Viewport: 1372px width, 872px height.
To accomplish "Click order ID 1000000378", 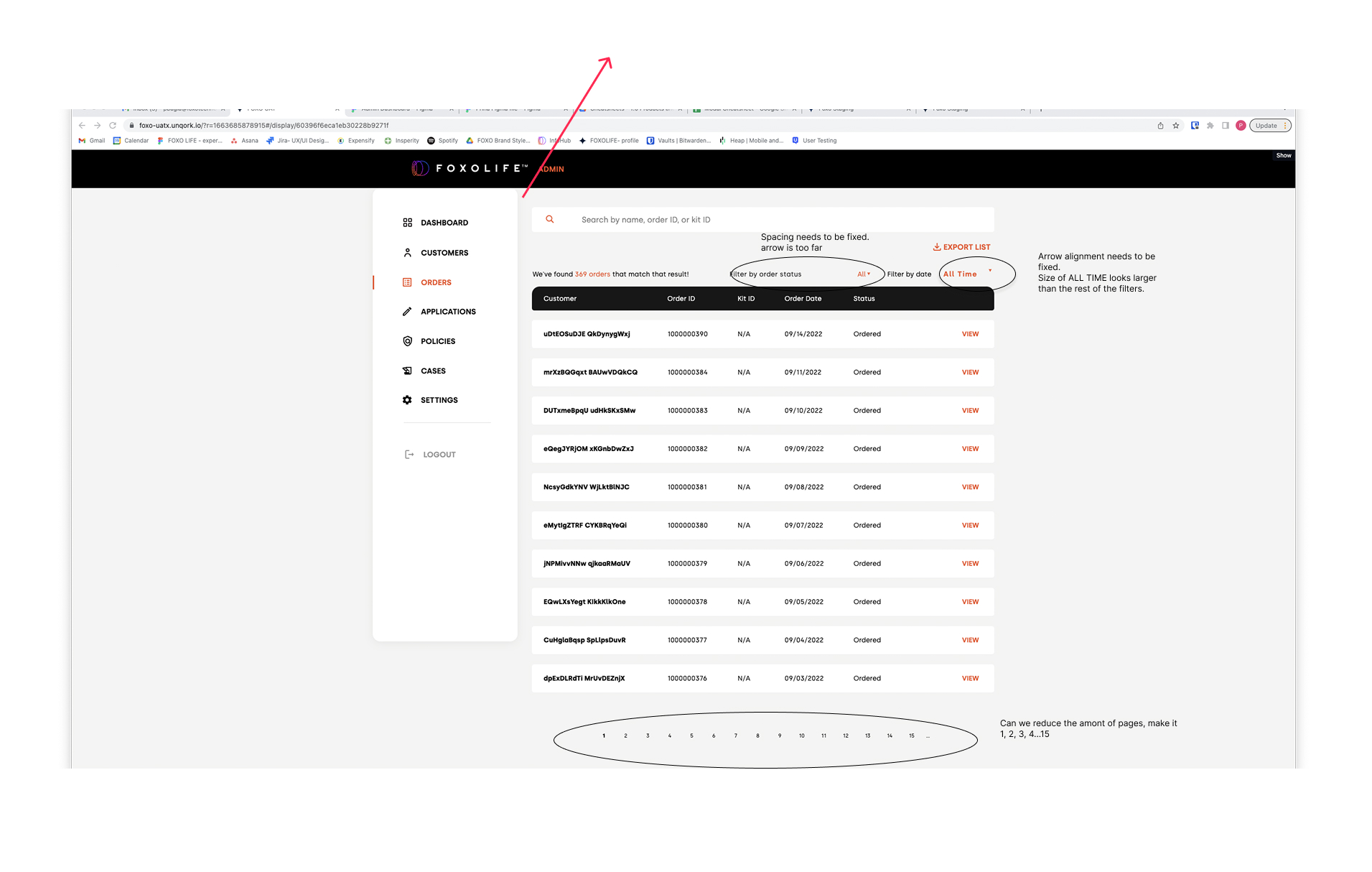I will (687, 602).
